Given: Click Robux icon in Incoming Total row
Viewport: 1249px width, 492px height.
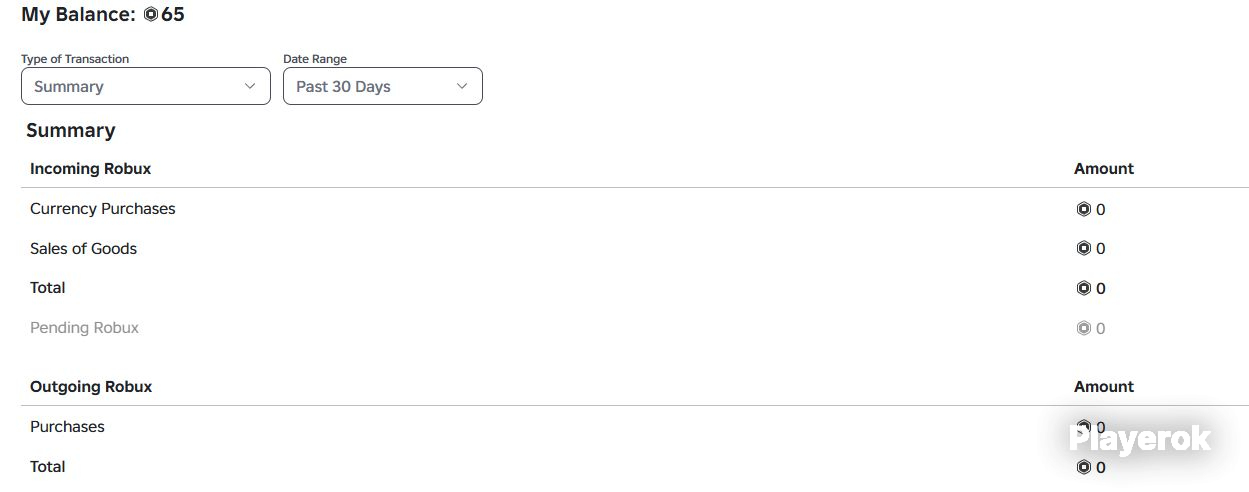Looking at the screenshot, I should (1083, 288).
